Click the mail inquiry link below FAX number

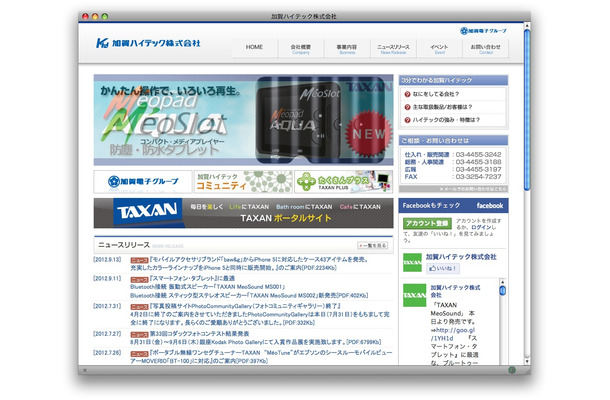click(x=473, y=189)
